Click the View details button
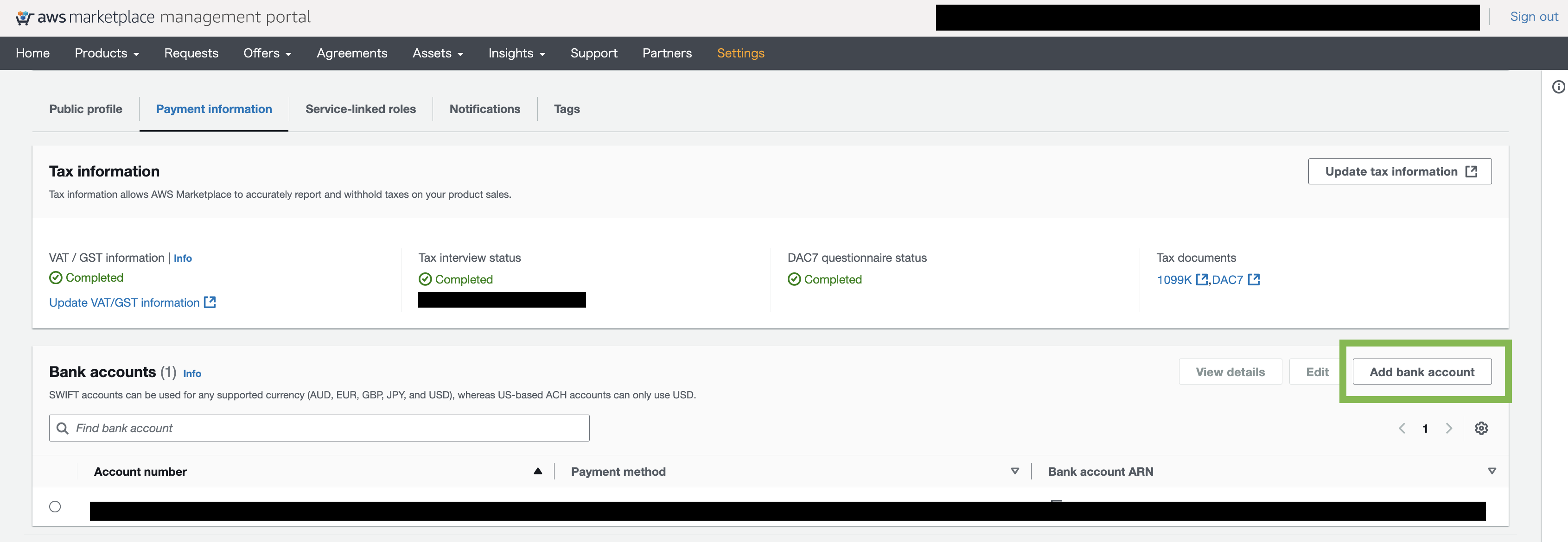1568x542 pixels. (x=1230, y=372)
